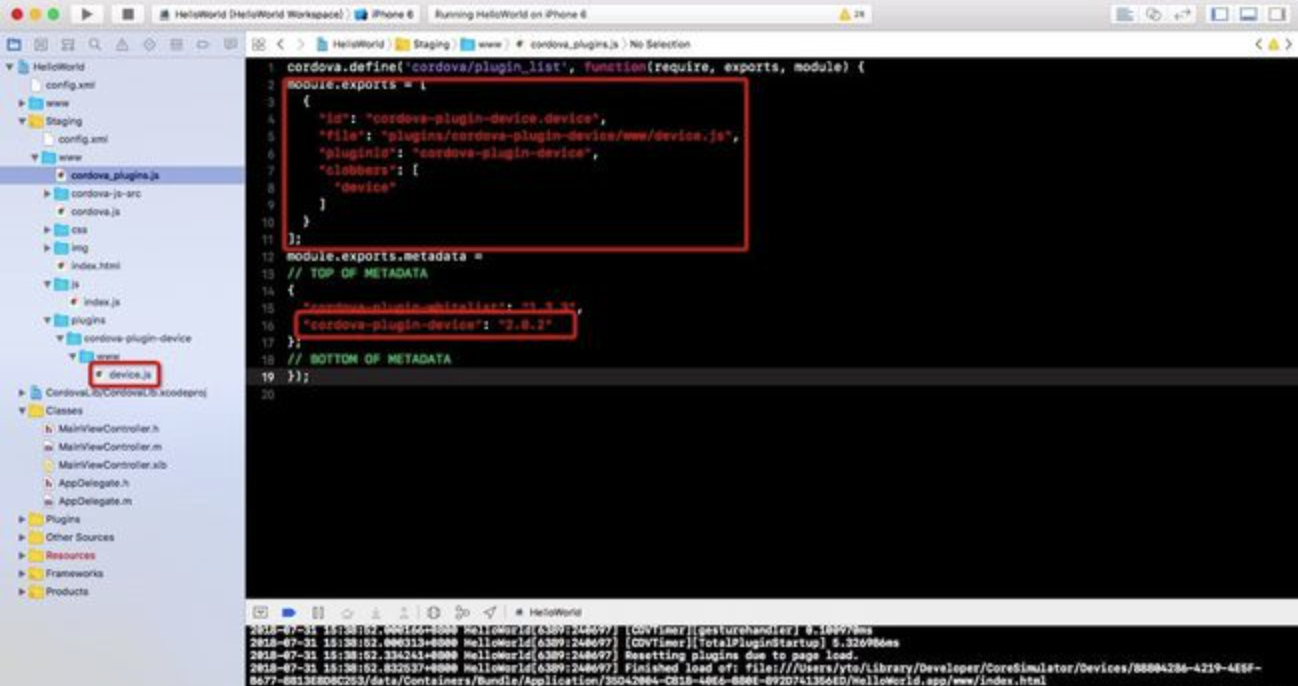Click HelloWorld in the jump bar

[x=350, y=45]
